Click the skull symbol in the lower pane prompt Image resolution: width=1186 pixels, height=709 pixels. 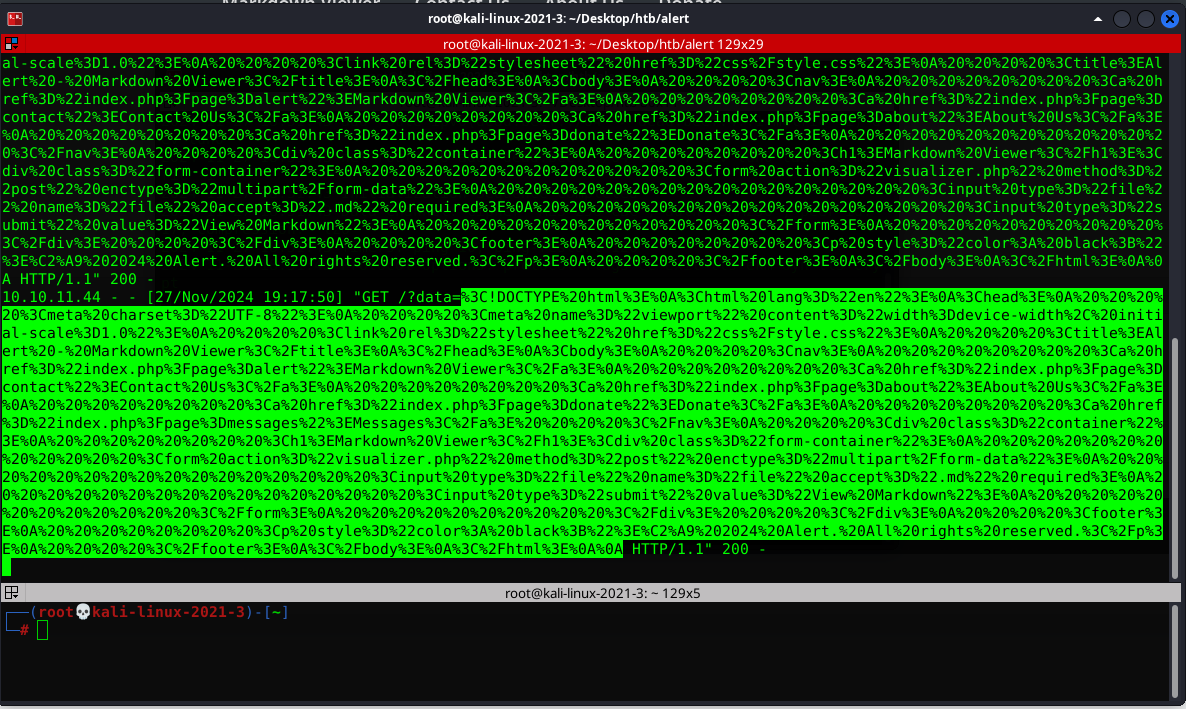83,612
